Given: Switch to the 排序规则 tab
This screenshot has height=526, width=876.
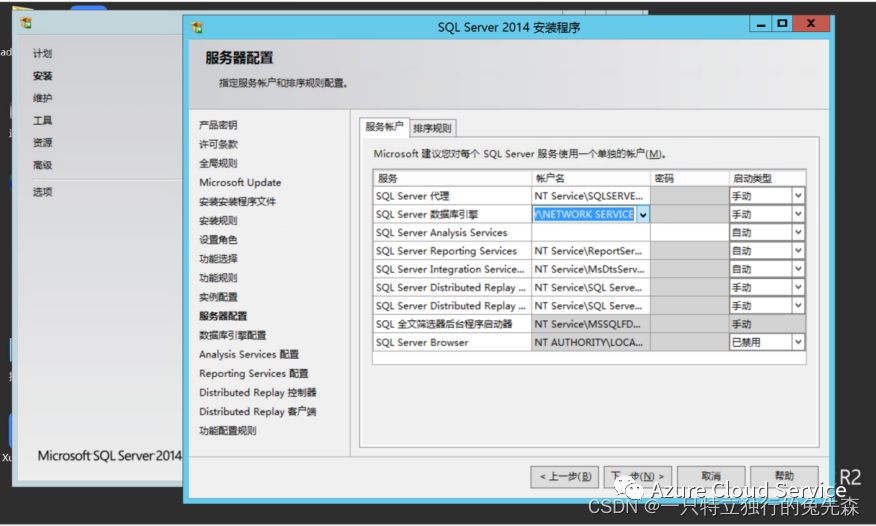Looking at the screenshot, I should click(x=432, y=128).
